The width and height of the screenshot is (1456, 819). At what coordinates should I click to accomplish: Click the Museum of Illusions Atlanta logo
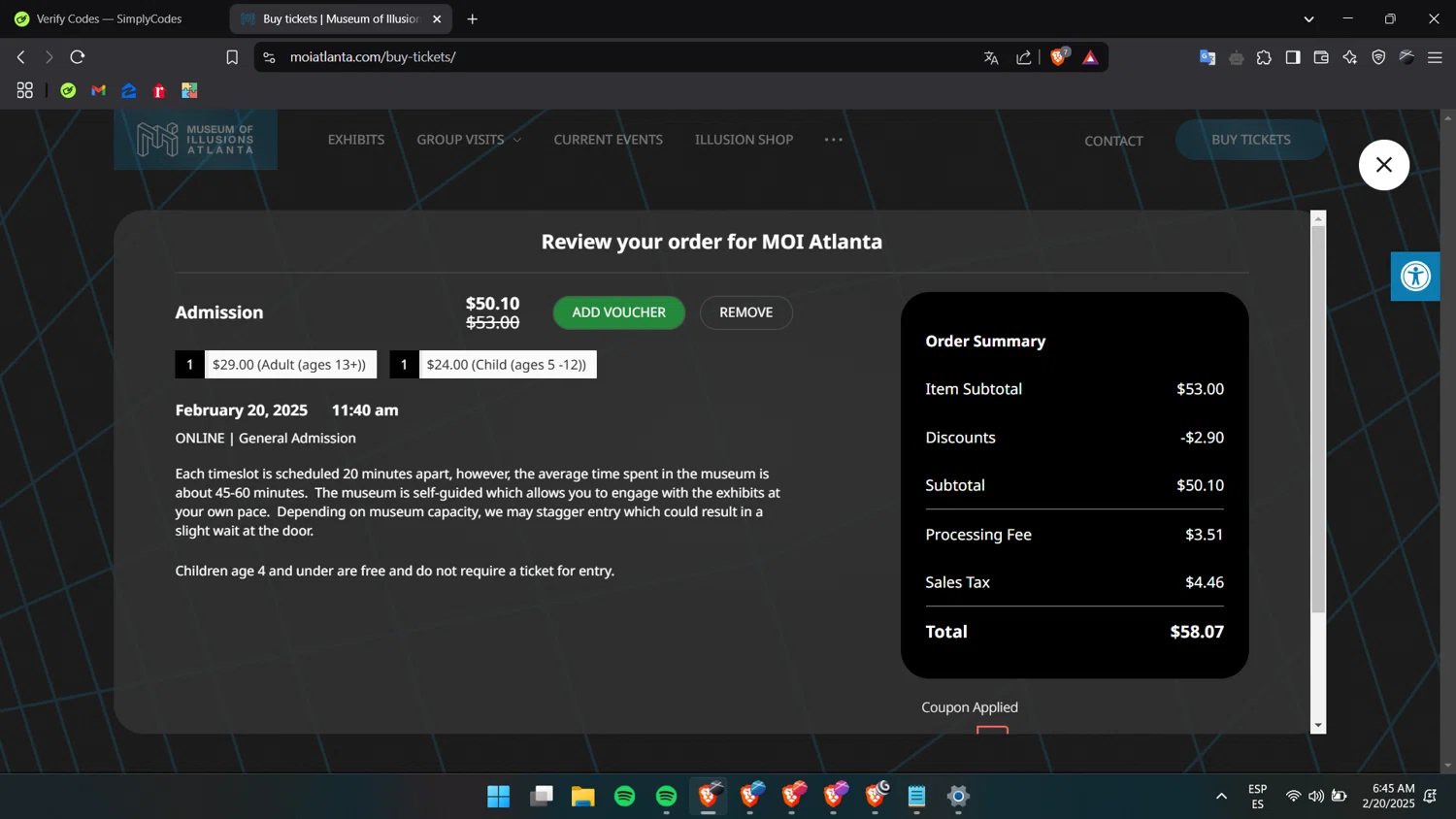[195, 140]
